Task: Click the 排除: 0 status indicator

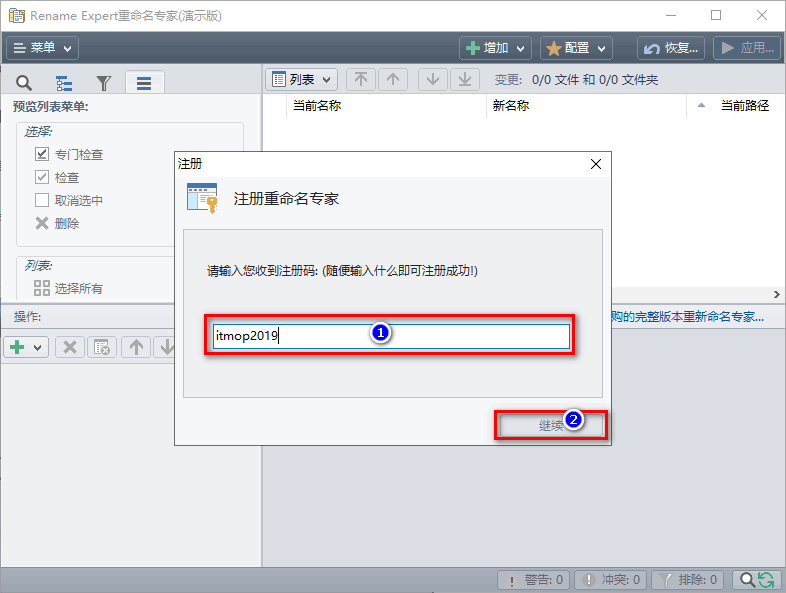Action: tap(688, 580)
